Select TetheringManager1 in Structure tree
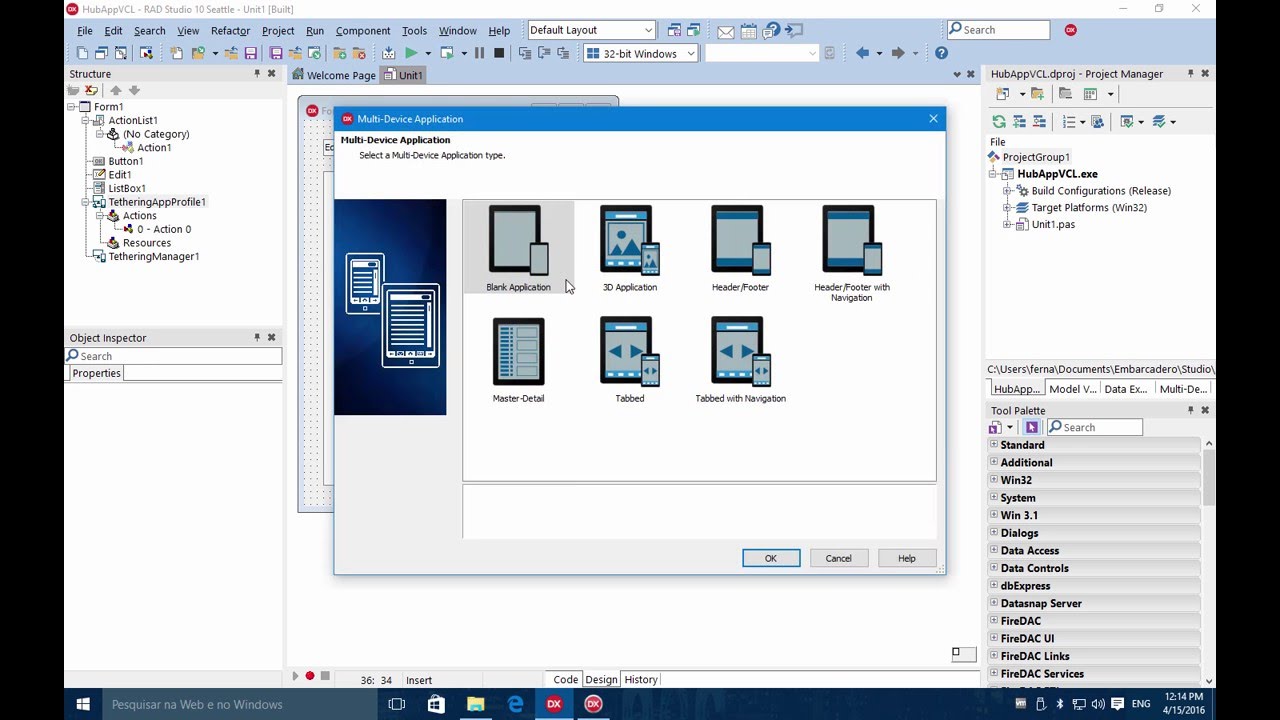 pos(154,256)
